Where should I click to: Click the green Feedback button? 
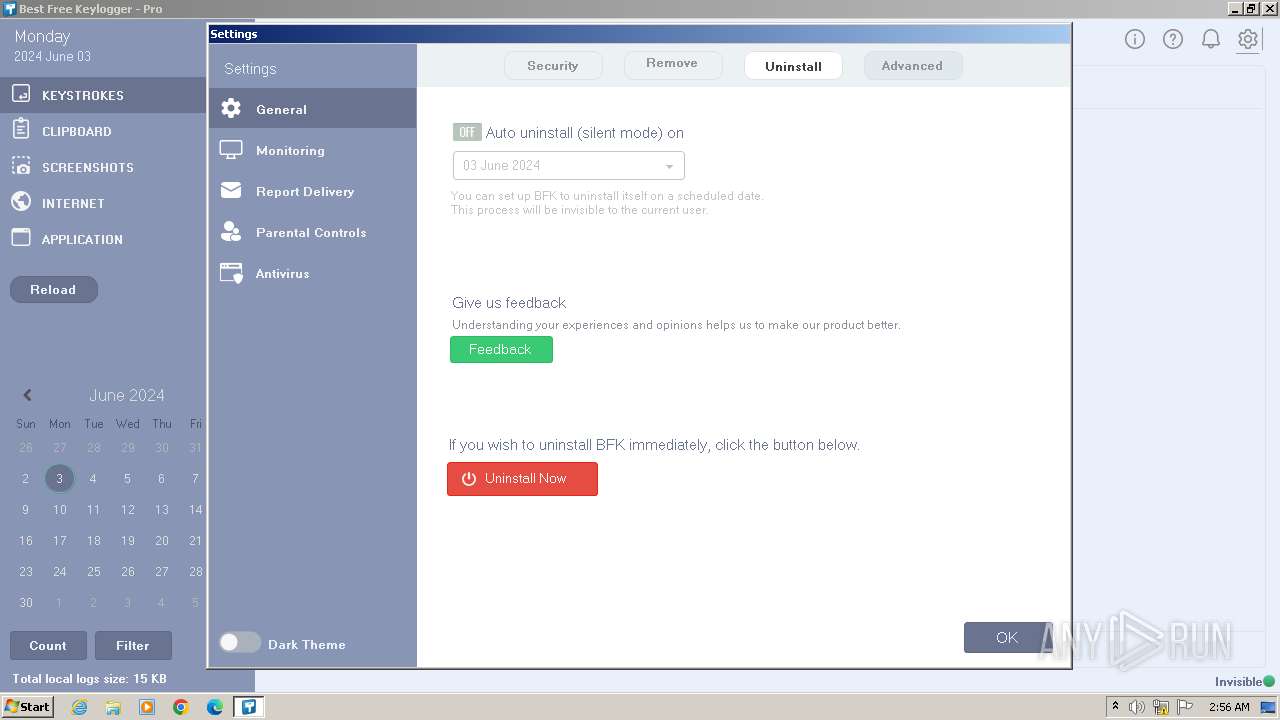coord(501,349)
